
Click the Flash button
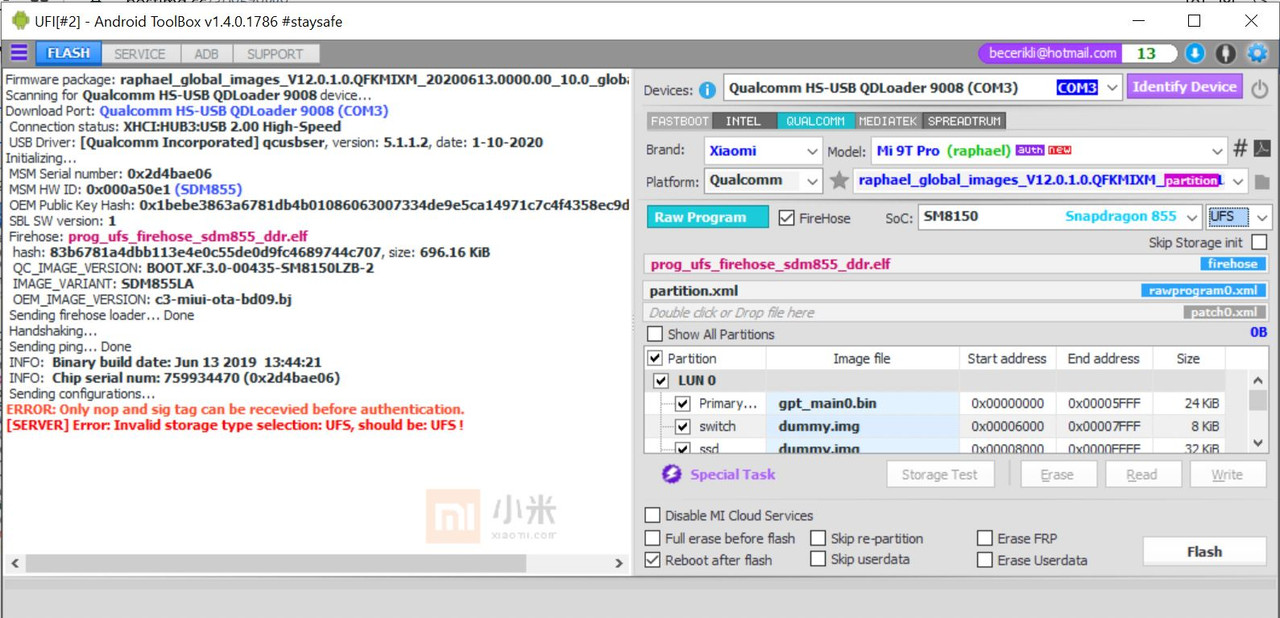(1205, 551)
